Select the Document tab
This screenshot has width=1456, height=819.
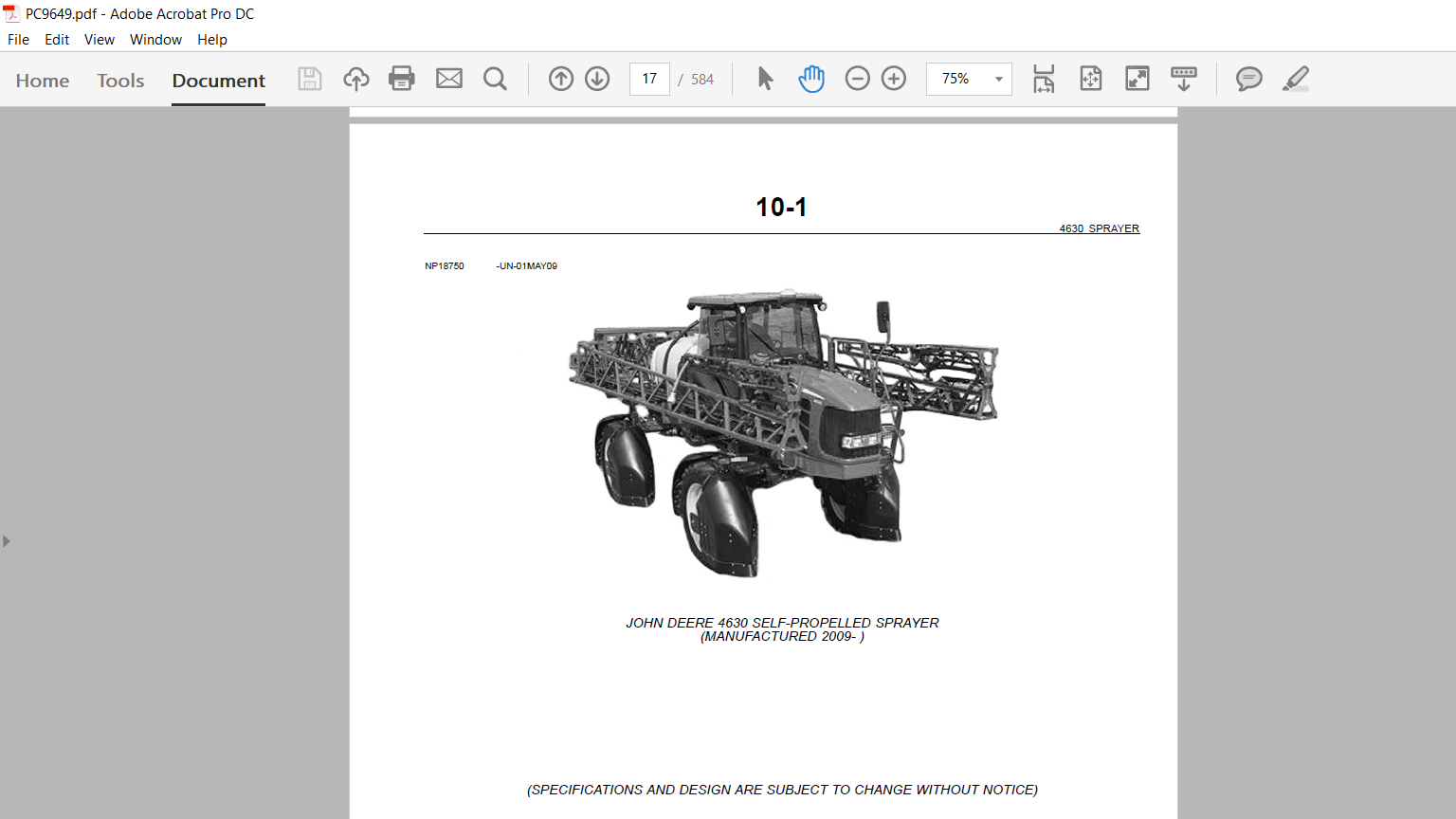tap(219, 81)
